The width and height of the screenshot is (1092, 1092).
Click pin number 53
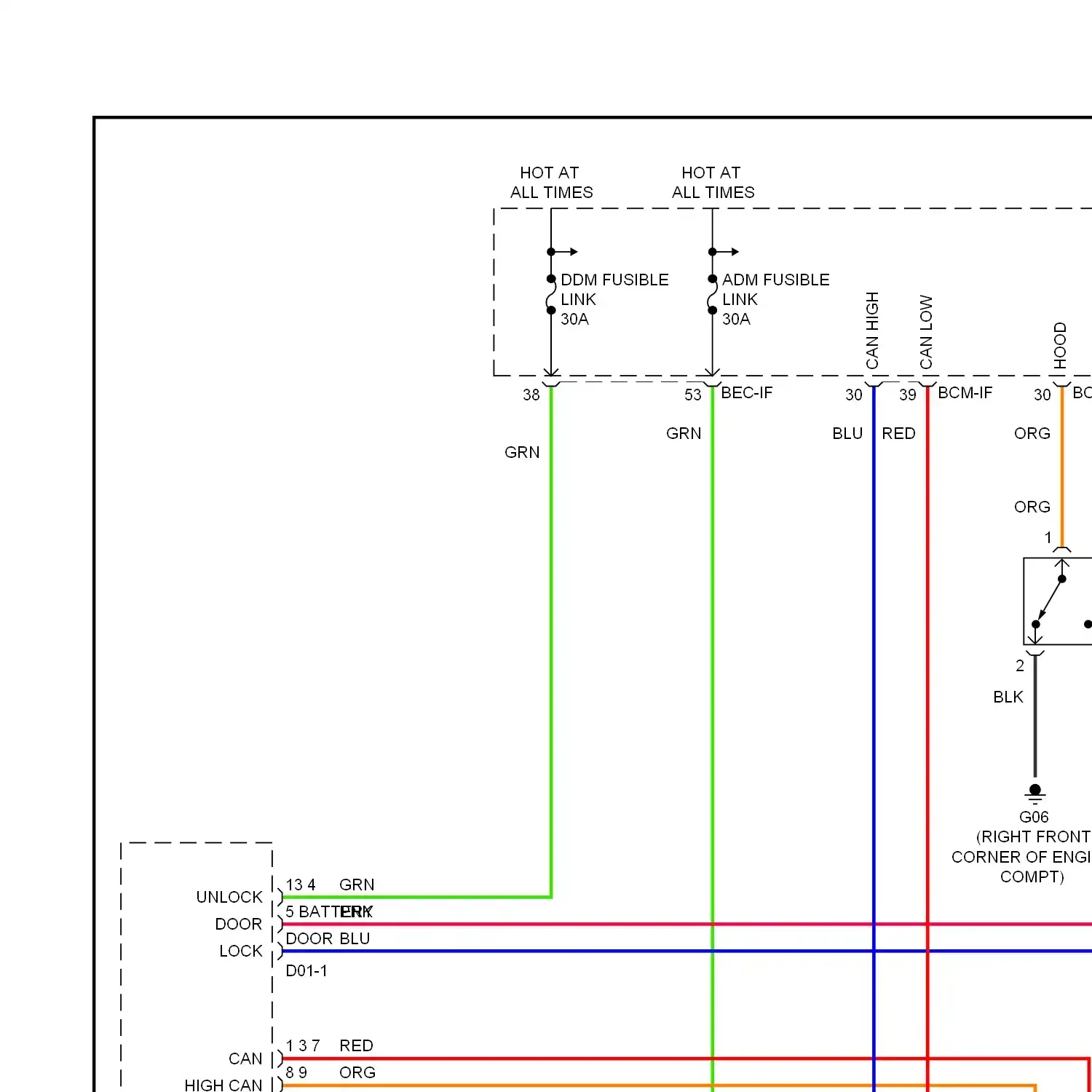point(693,395)
